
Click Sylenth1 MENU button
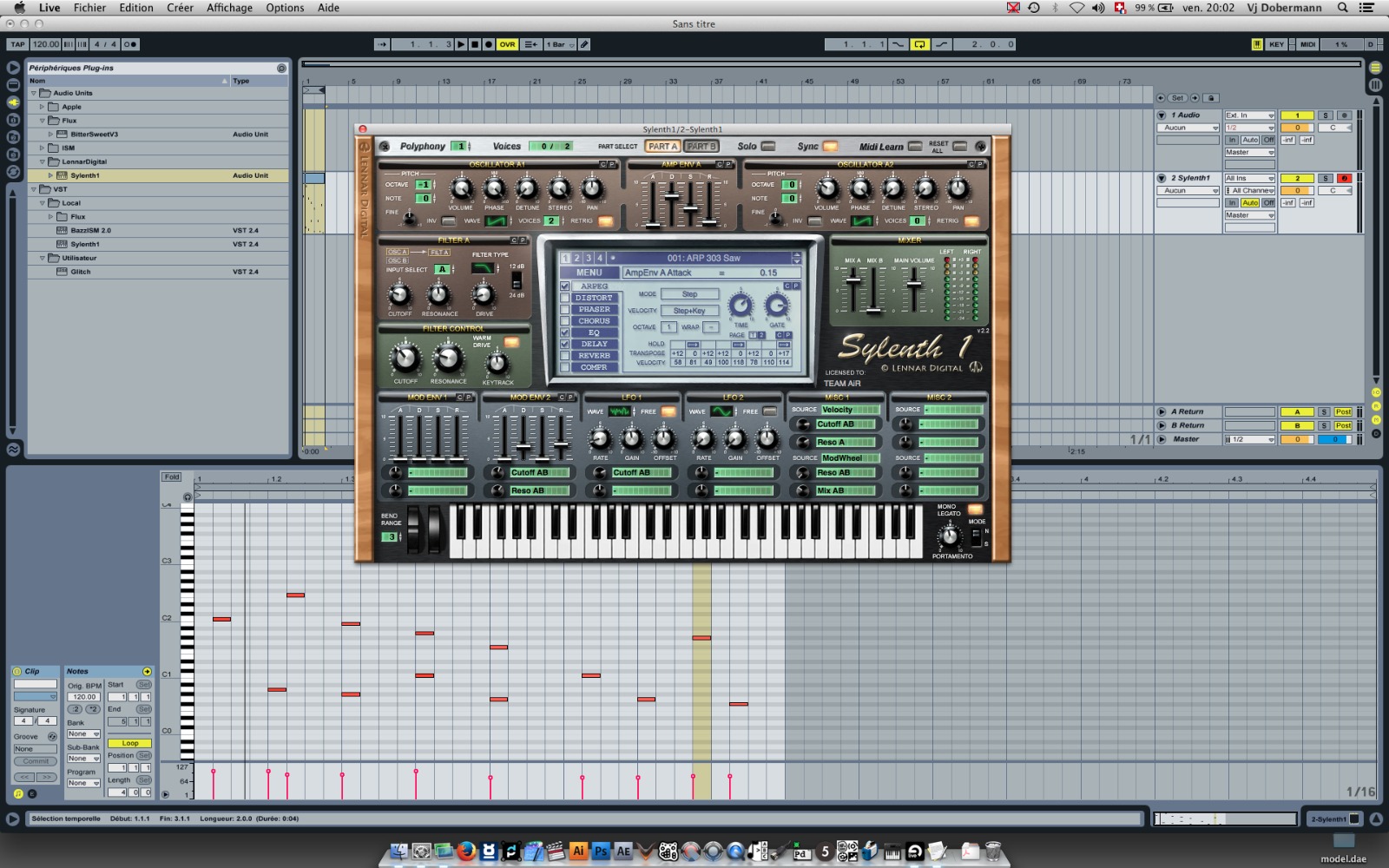[589, 273]
